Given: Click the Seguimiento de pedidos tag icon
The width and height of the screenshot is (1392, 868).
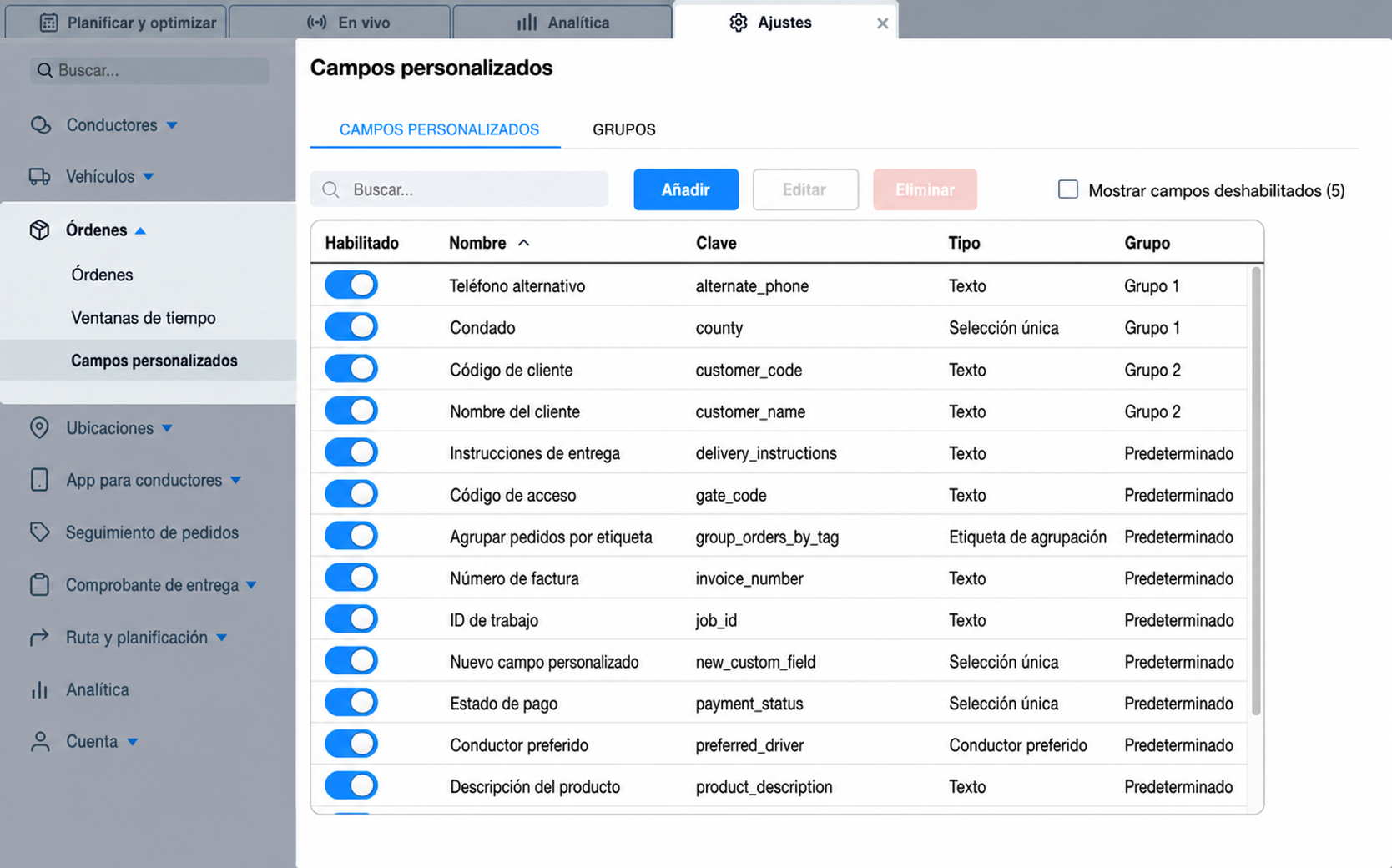Looking at the screenshot, I should [39, 532].
